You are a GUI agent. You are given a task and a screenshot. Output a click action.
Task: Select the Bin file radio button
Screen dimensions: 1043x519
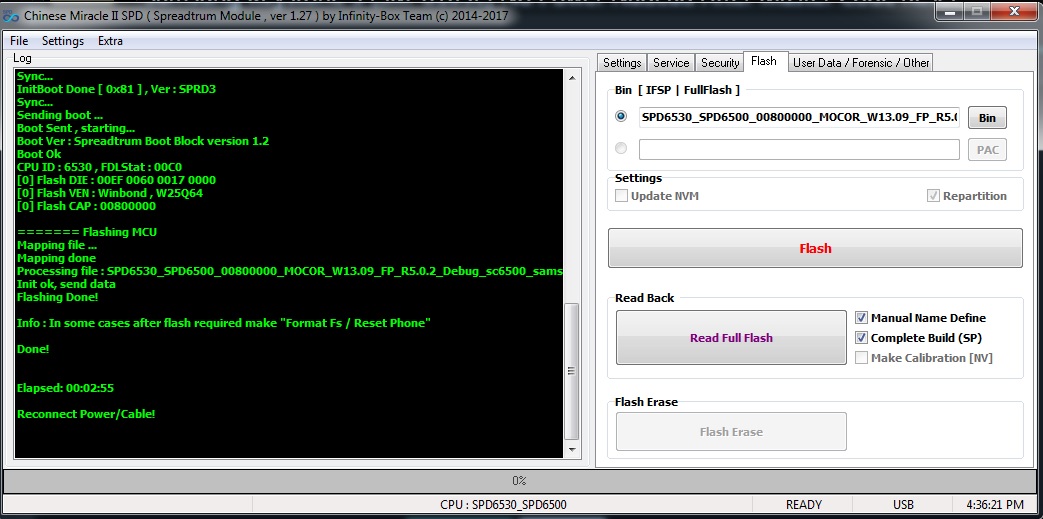[x=621, y=117]
